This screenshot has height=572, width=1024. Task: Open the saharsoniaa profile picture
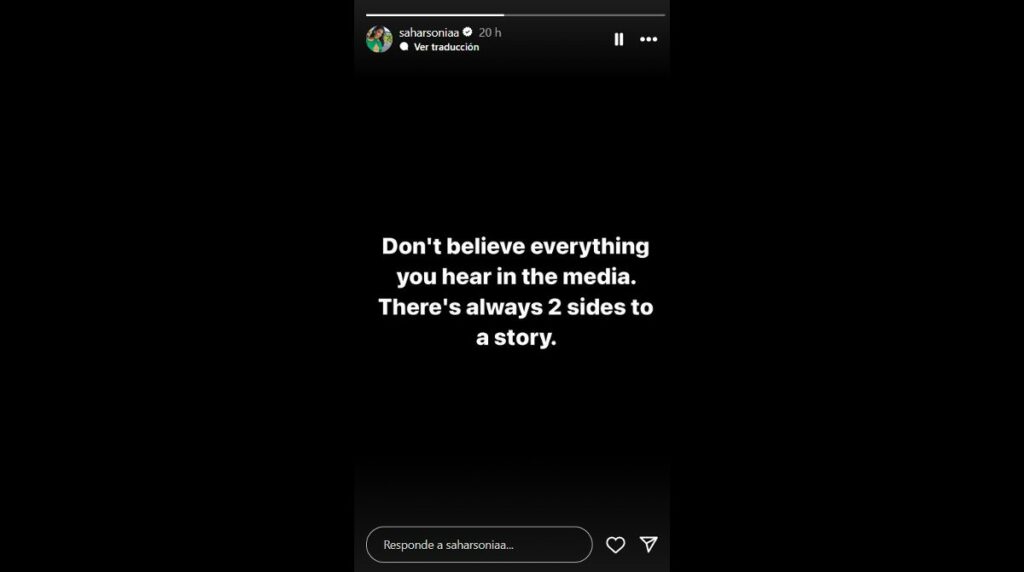(379, 39)
